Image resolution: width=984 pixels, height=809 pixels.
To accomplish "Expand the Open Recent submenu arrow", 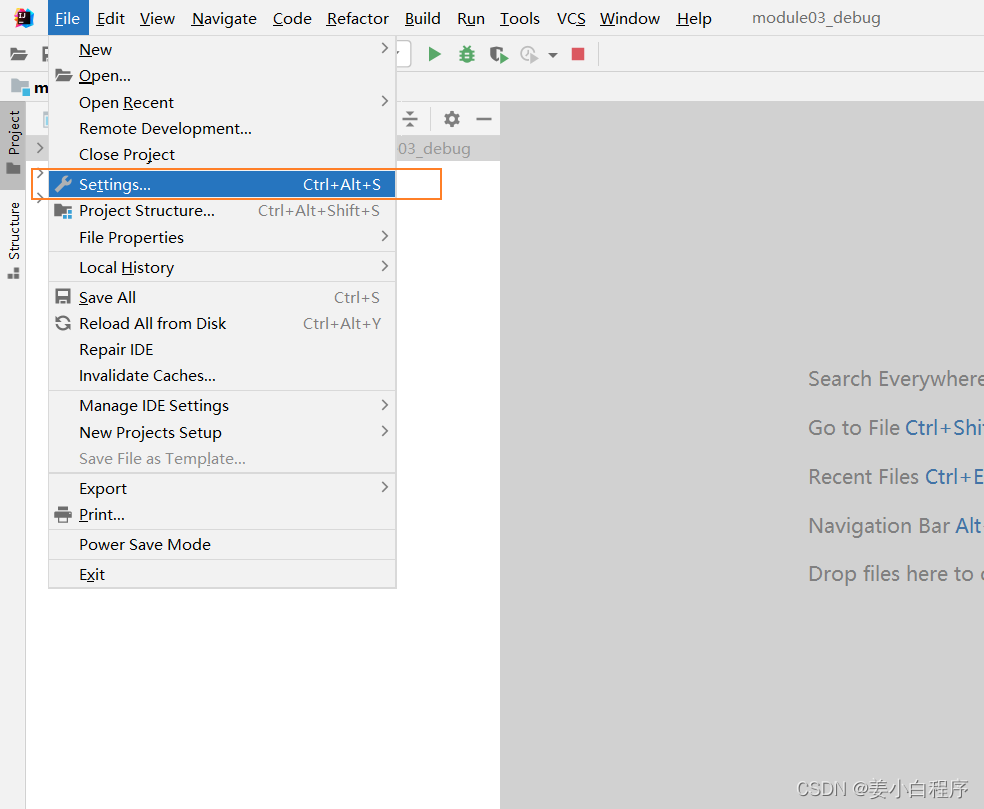I will click(385, 101).
